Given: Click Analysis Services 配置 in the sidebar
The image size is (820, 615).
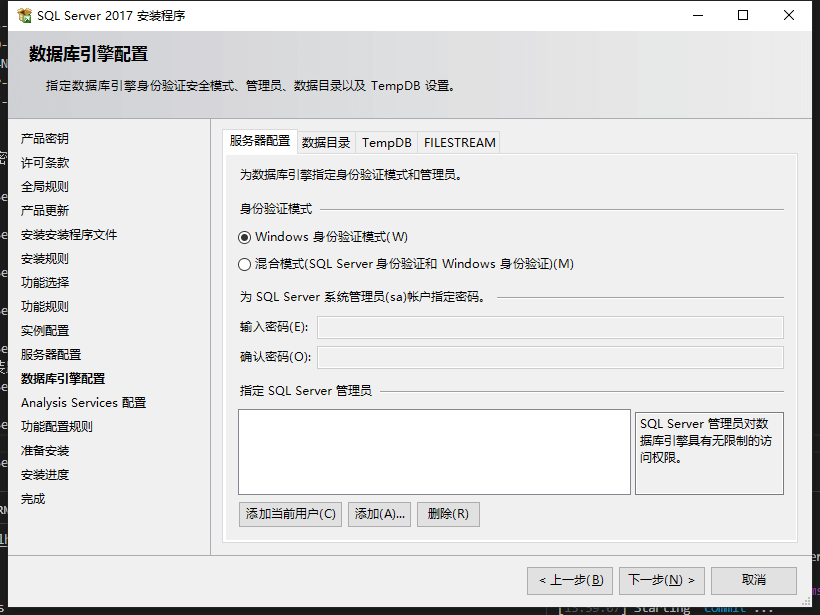Looking at the screenshot, I should [x=83, y=403].
